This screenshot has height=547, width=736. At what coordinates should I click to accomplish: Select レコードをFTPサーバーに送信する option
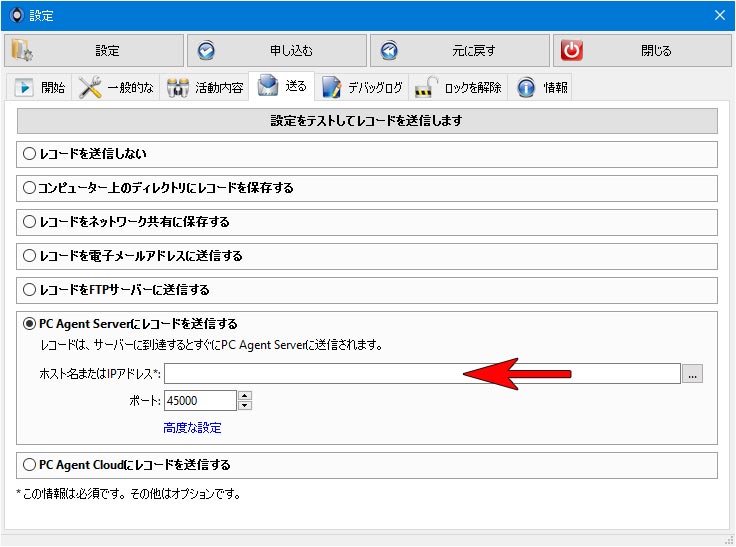tap(29, 290)
